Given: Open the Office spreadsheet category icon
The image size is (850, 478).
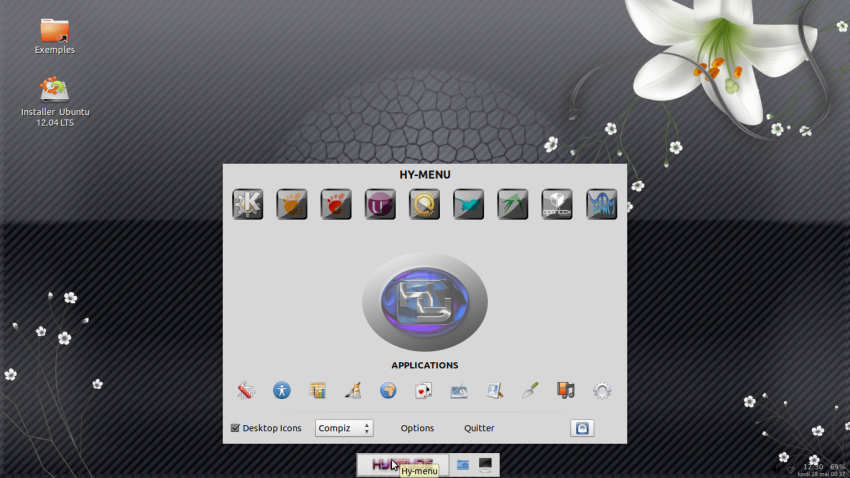Looking at the screenshot, I should coord(317,391).
